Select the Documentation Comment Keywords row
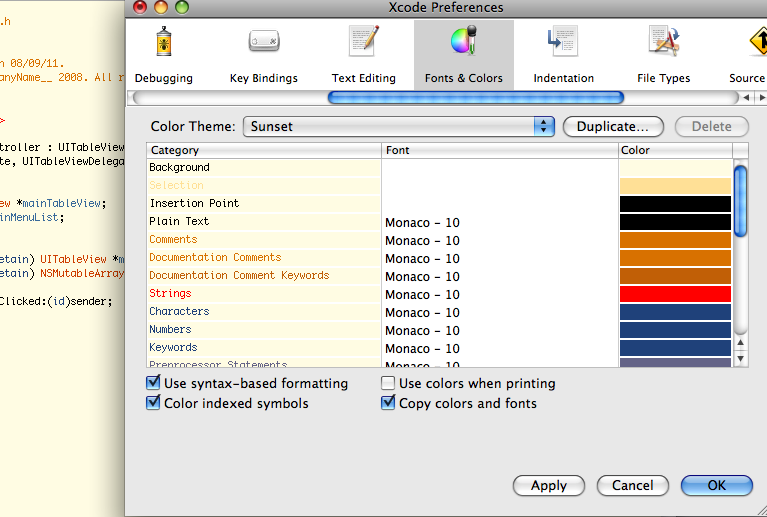767x517 pixels. (264, 276)
